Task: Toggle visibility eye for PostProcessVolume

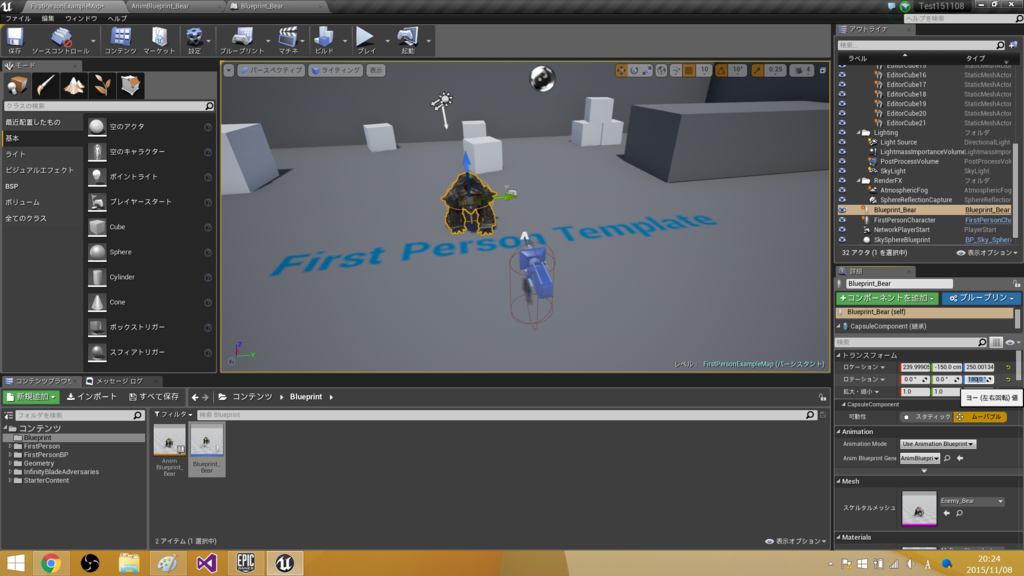Action: click(x=842, y=161)
